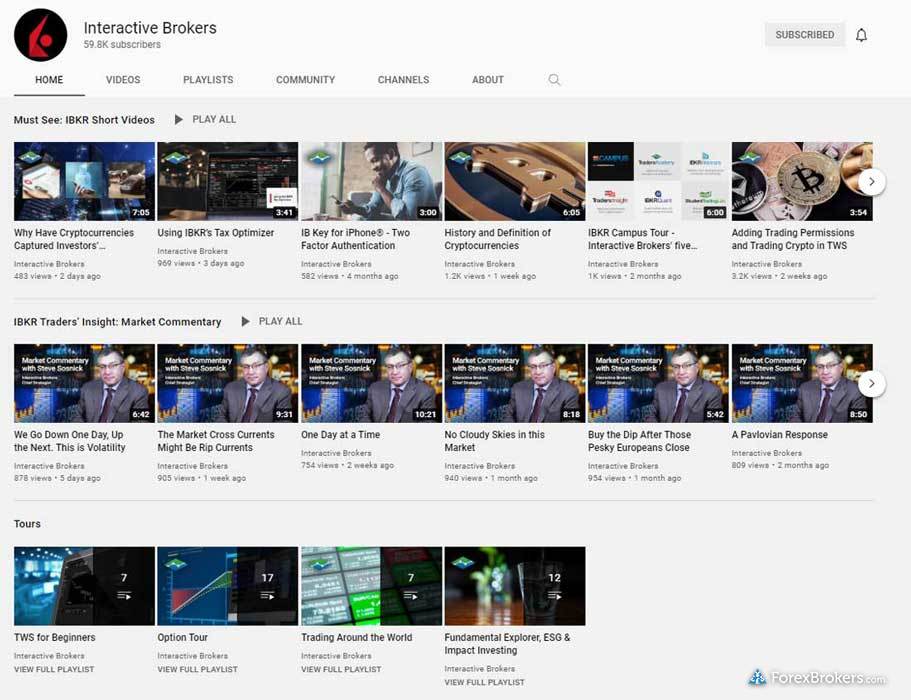
Task: Expand next videos arrow in Market Commentary row
Action: [871, 383]
